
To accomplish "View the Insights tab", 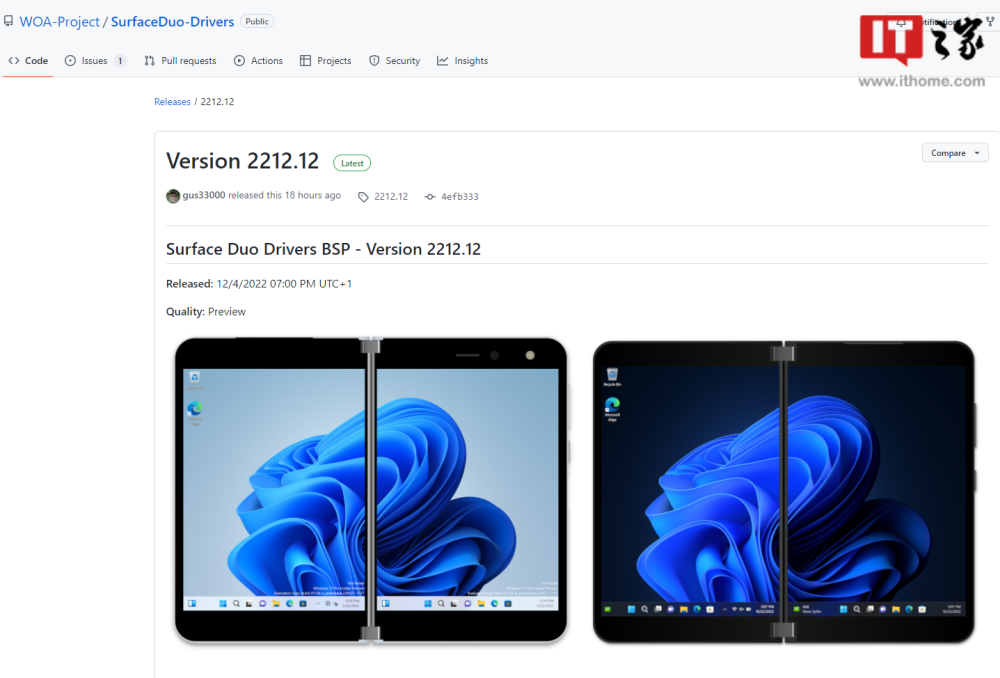I will pos(462,61).
